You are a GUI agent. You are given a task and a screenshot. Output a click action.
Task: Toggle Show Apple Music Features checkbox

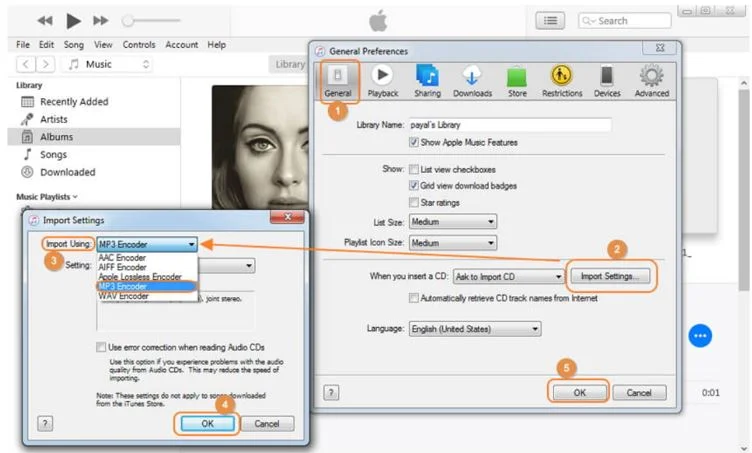click(414, 143)
